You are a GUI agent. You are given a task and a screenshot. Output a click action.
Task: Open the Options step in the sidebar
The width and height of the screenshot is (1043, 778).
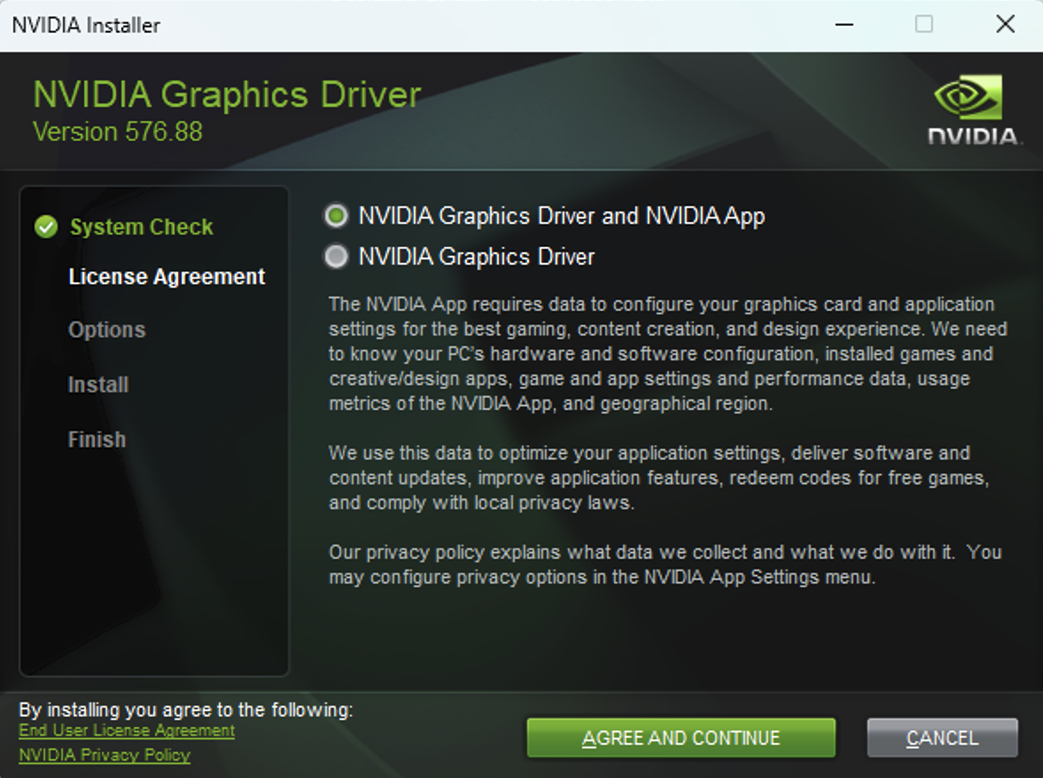tap(106, 330)
